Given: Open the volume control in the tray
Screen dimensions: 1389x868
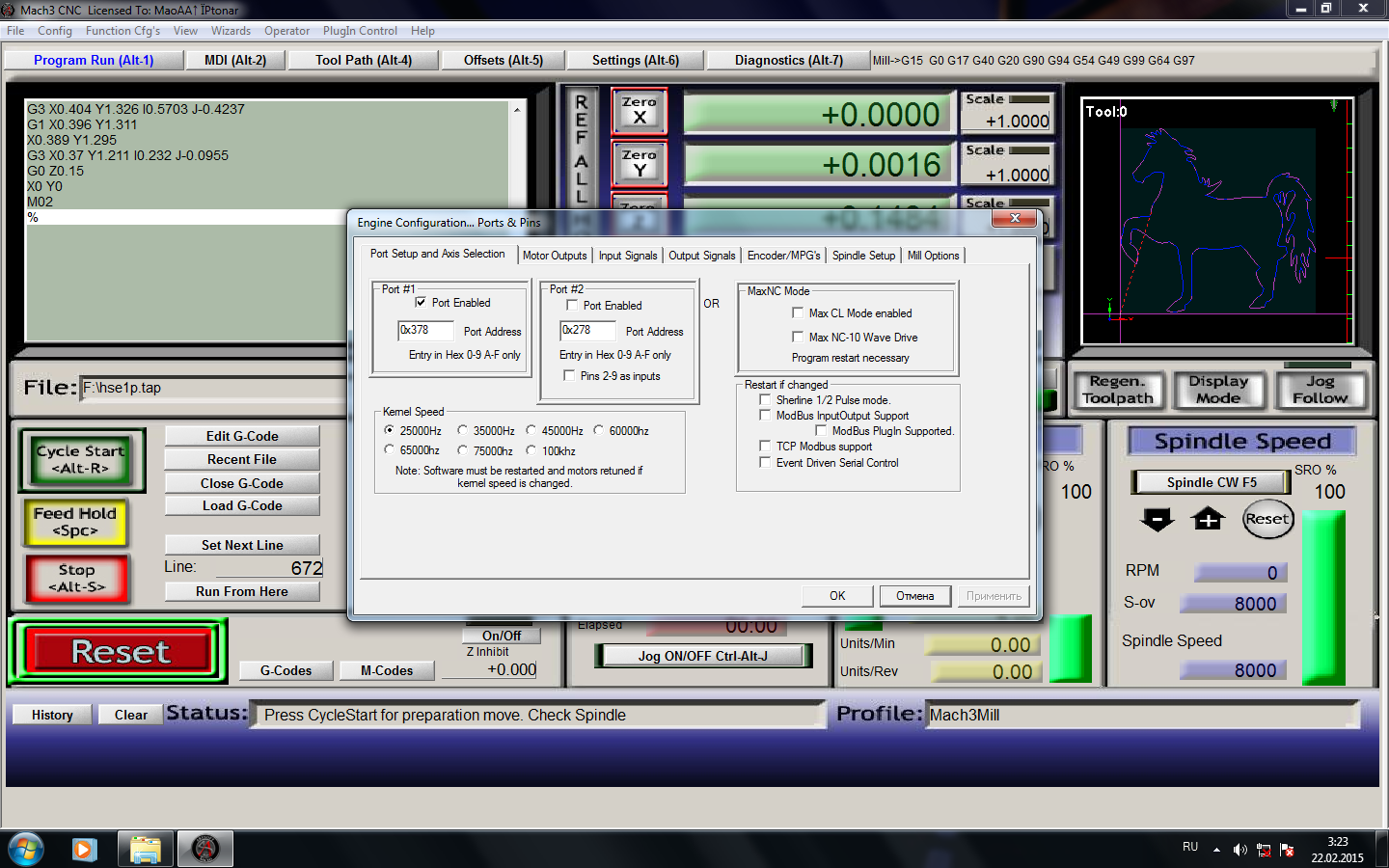Looking at the screenshot, I should (x=1240, y=850).
